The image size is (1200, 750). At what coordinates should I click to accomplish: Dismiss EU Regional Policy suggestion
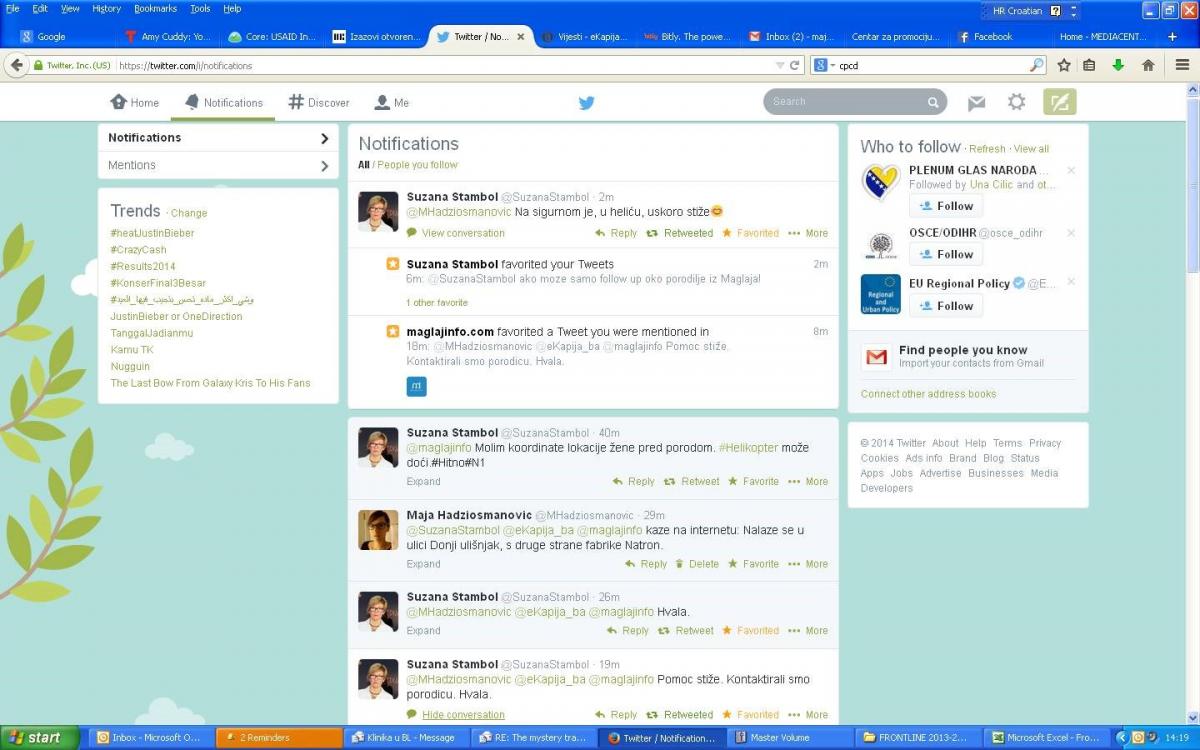1071,283
